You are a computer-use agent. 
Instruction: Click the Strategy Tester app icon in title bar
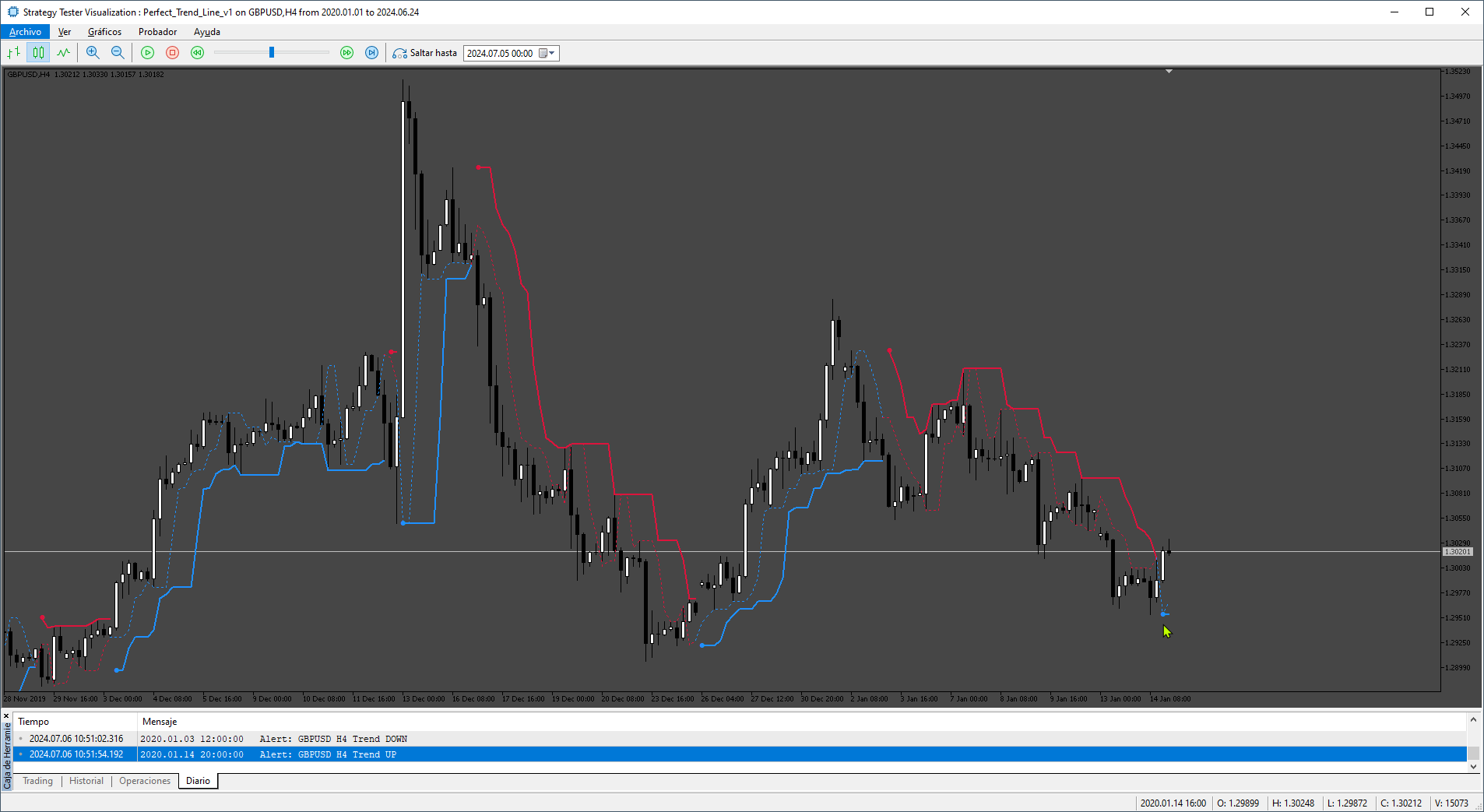pyautogui.click(x=12, y=12)
